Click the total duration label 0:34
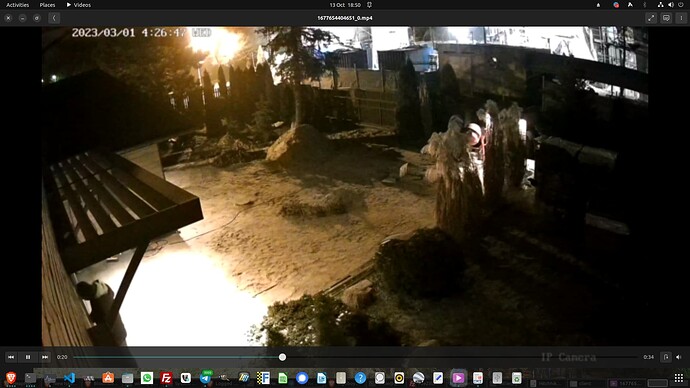This screenshot has width=690, height=388. 648,357
